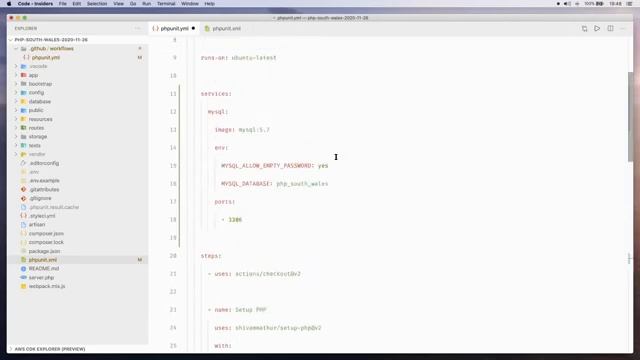Click the 3306 port value
The image size is (640, 360).
coord(235,220)
